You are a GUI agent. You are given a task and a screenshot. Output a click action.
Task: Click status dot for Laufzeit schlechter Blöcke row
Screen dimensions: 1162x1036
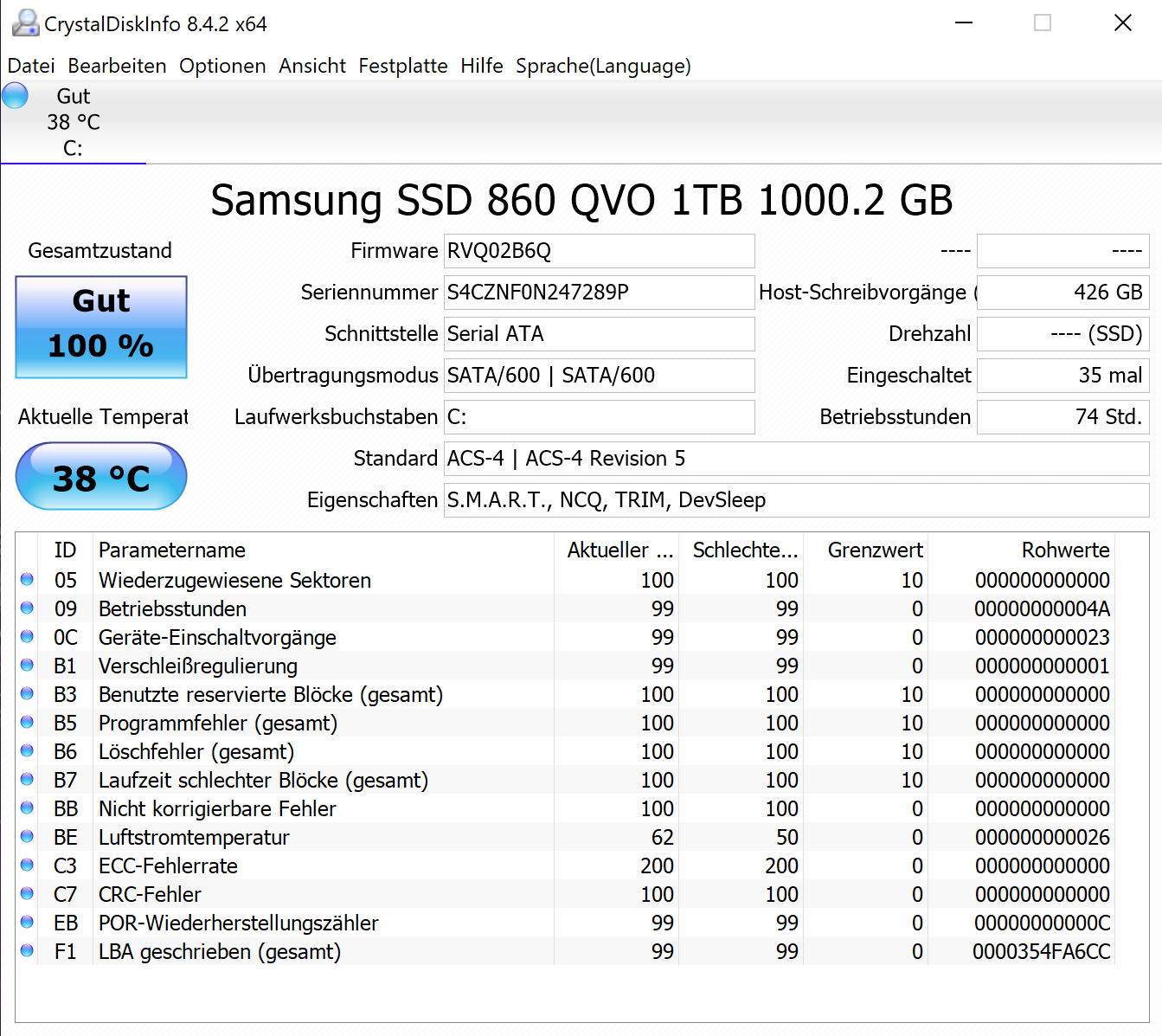click(x=27, y=779)
